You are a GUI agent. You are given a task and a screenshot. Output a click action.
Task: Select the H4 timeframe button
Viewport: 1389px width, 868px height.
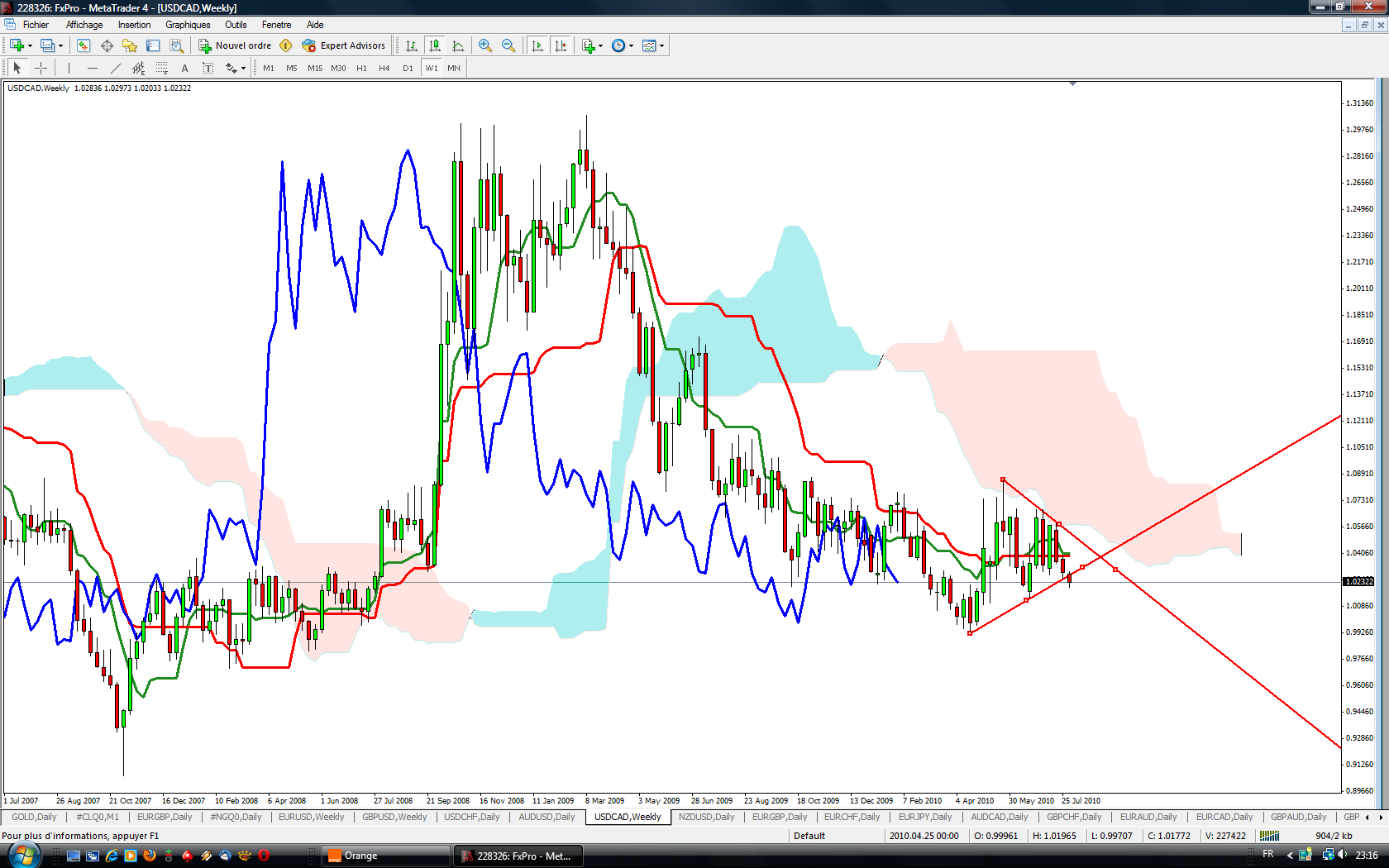pyautogui.click(x=384, y=68)
